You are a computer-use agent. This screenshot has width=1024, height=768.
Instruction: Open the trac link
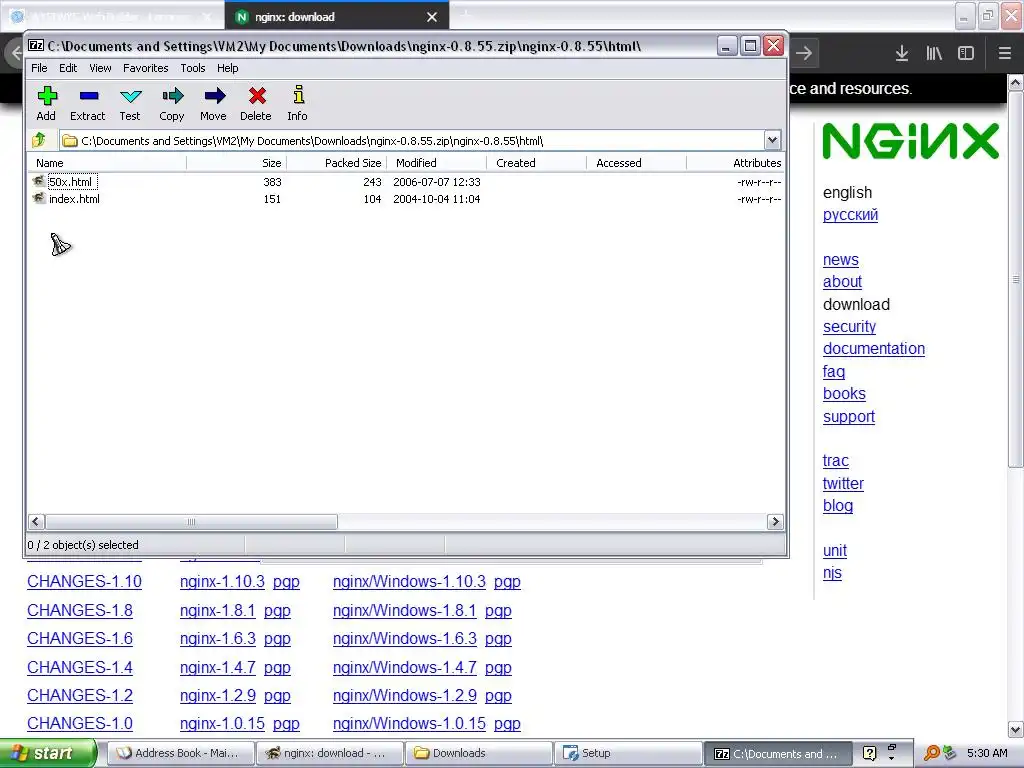836,461
